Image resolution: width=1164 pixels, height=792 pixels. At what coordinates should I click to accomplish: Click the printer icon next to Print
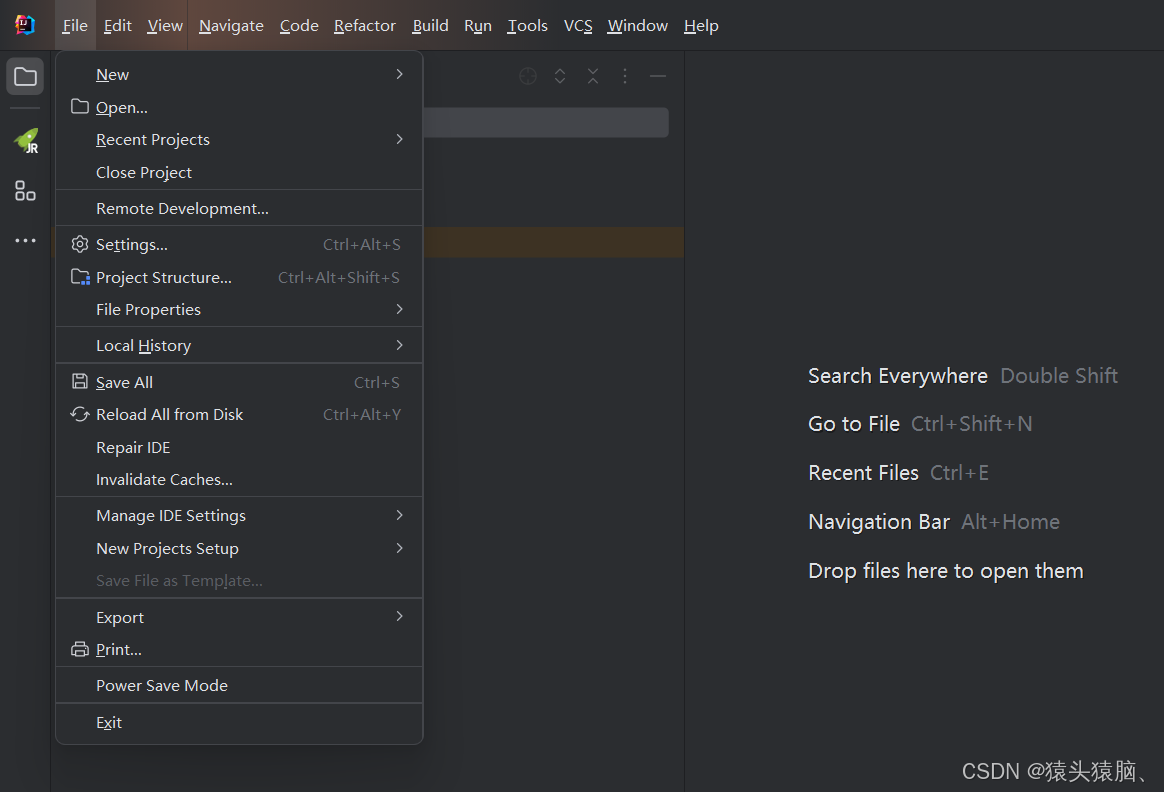click(x=79, y=649)
